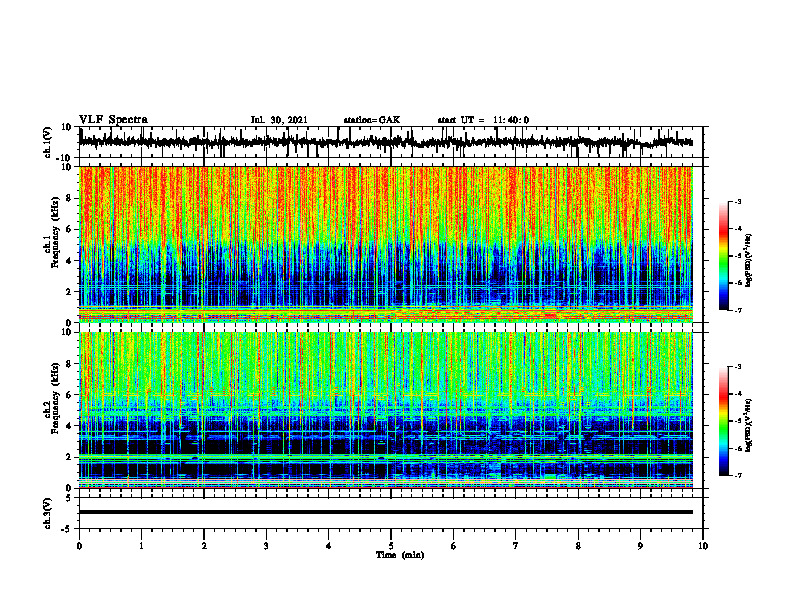Screen dimensions: 792x612
Task: Click time axis tick label 6
Action: pos(454,546)
